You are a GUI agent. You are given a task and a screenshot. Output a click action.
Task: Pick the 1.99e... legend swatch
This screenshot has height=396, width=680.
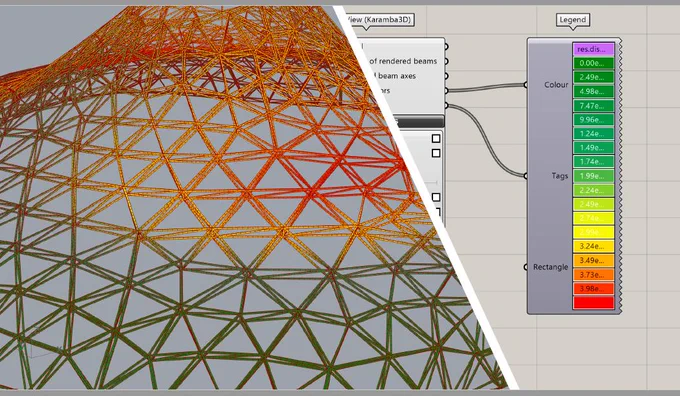594,176
